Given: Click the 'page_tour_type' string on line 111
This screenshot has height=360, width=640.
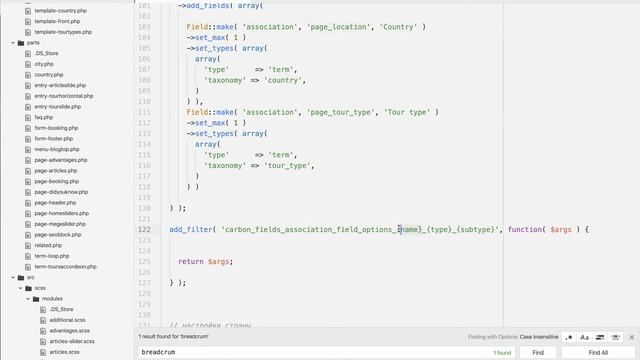Looking at the screenshot, I should 340,112.
